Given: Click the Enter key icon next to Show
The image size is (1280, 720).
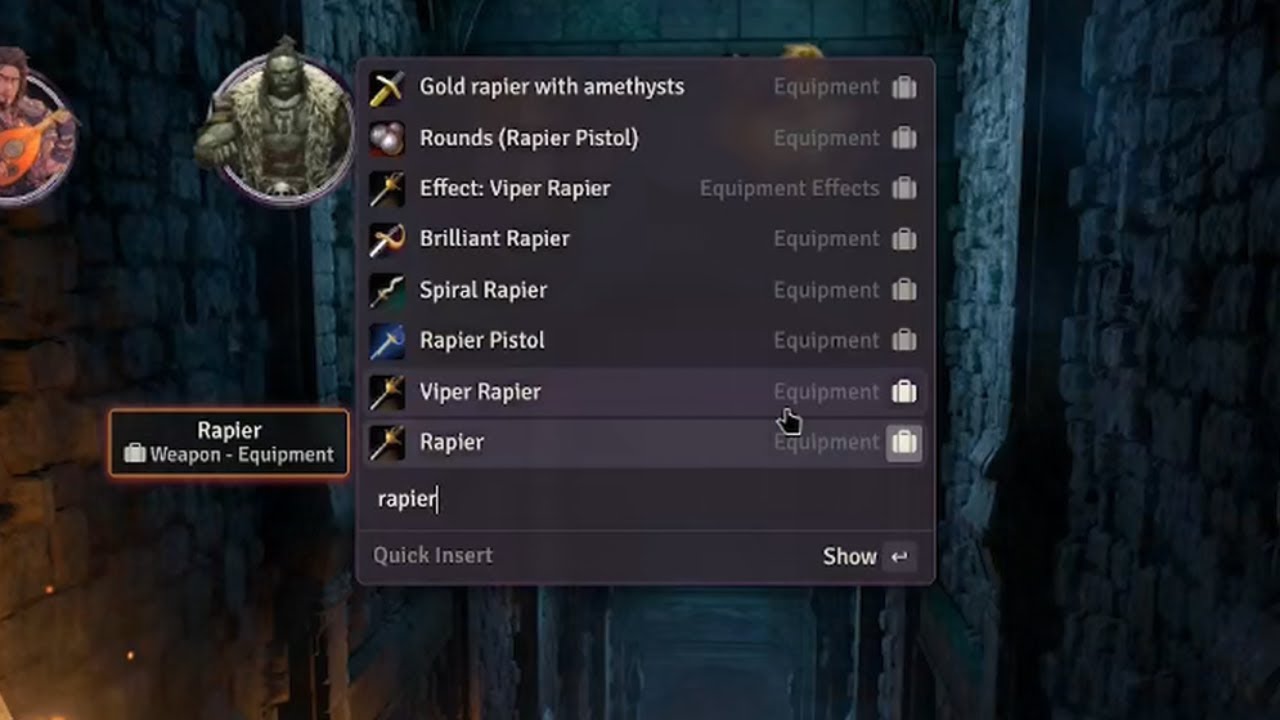Looking at the screenshot, I should 899,557.
